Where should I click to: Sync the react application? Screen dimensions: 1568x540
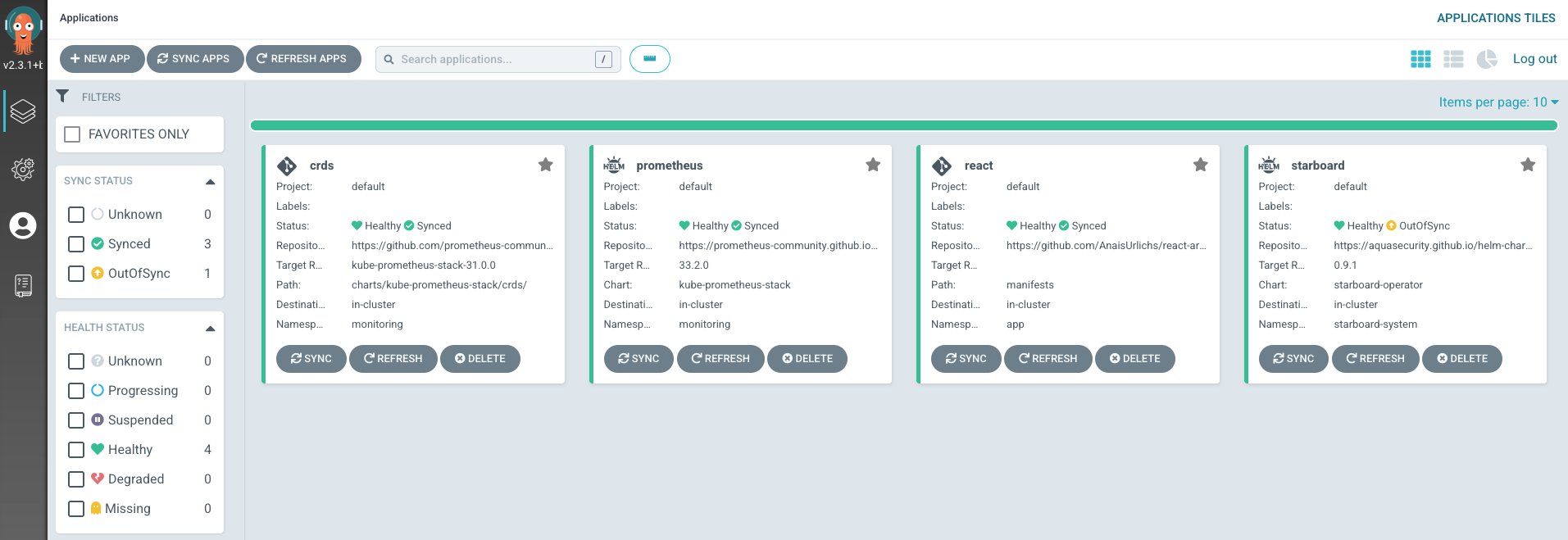tap(966, 359)
